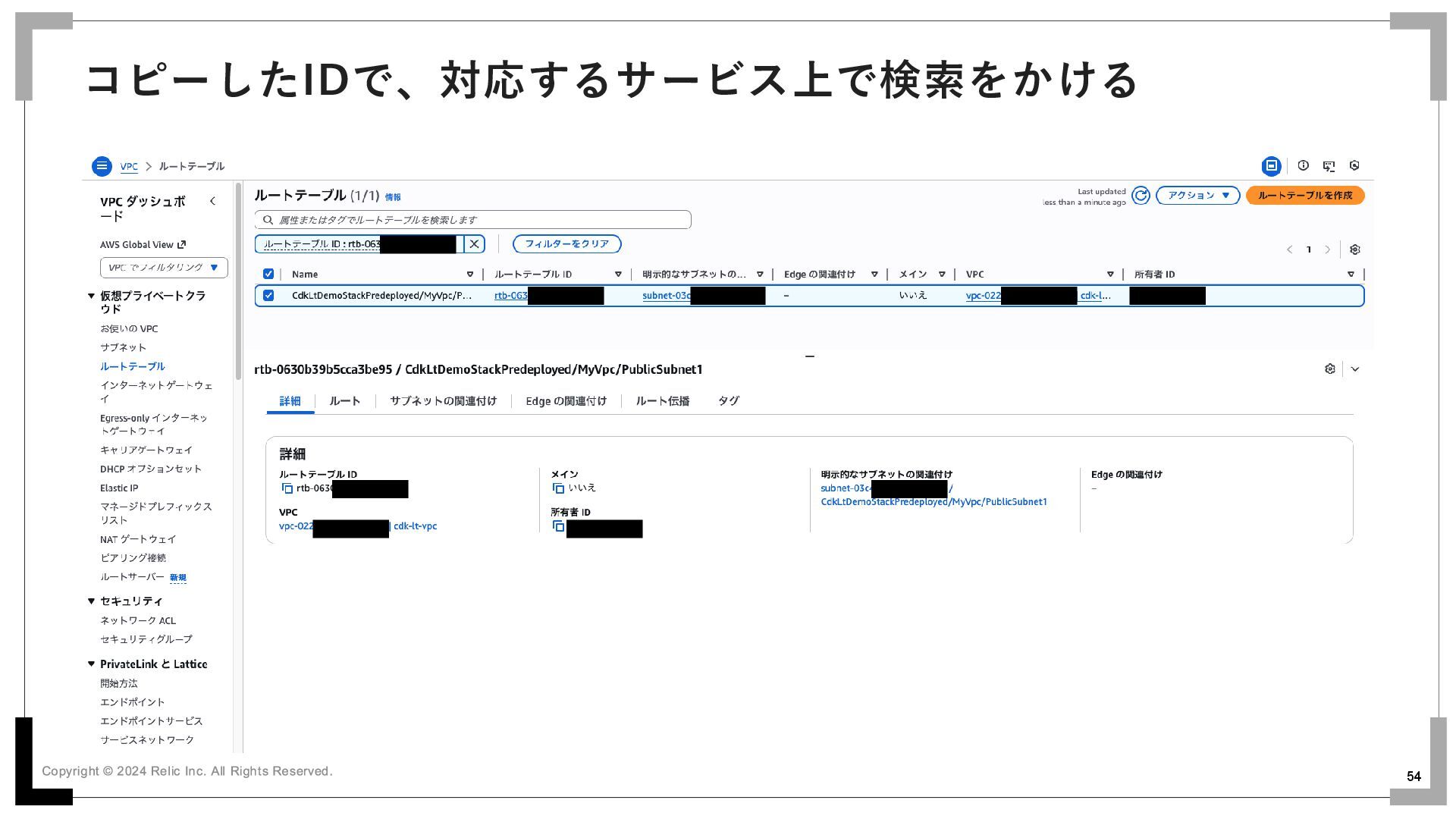Remove the route table ID filter token
Viewport: 1456px width, 819px height.
pyautogui.click(x=474, y=244)
